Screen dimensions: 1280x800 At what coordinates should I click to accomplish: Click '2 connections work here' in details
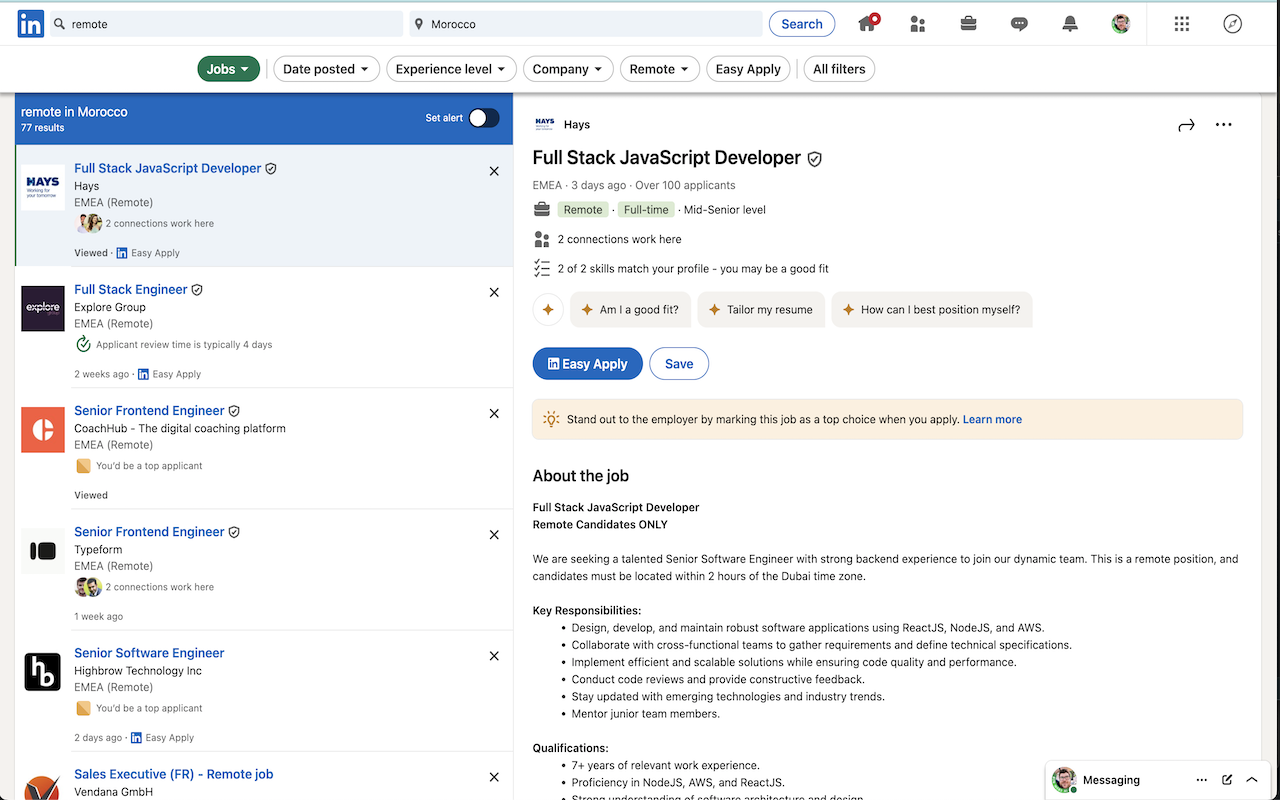(620, 239)
